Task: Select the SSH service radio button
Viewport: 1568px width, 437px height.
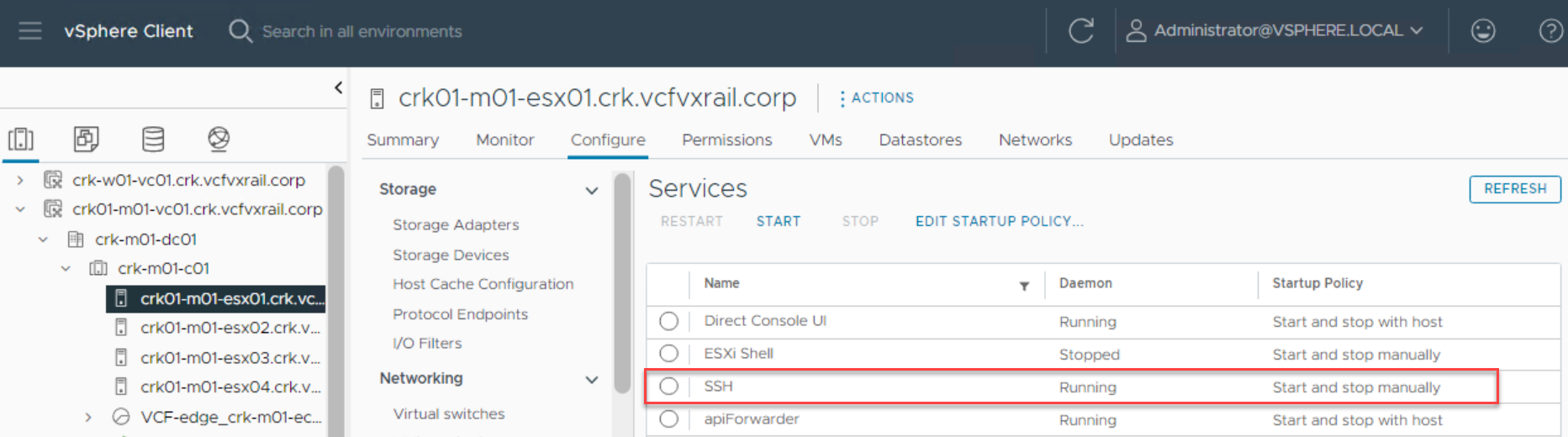Action: (669, 387)
